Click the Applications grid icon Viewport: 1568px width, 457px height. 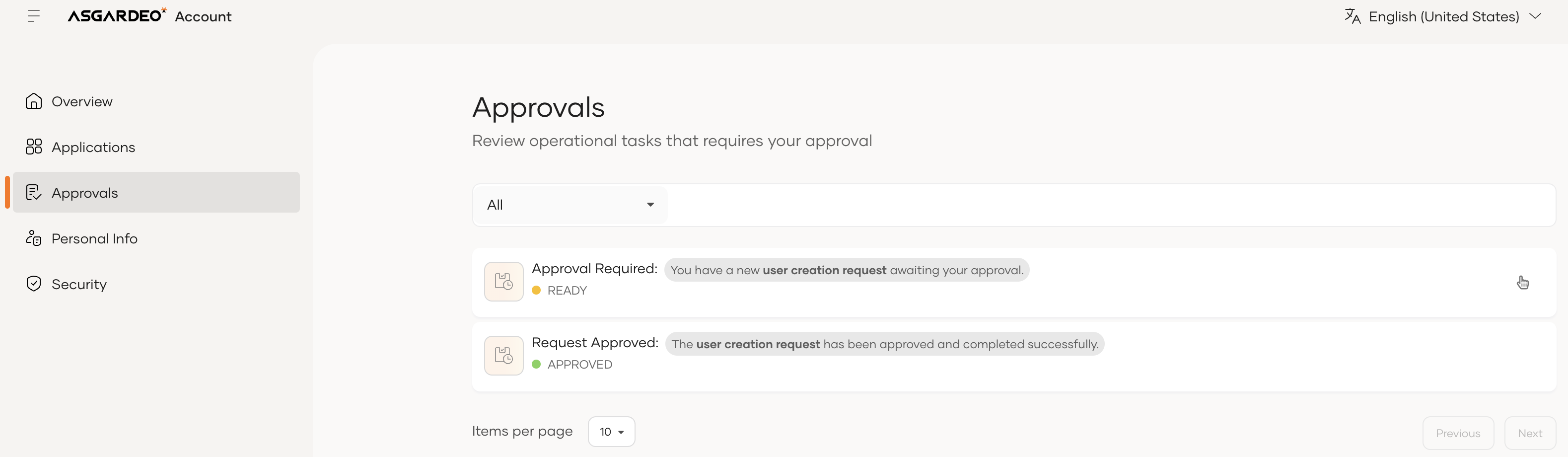pos(33,147)
